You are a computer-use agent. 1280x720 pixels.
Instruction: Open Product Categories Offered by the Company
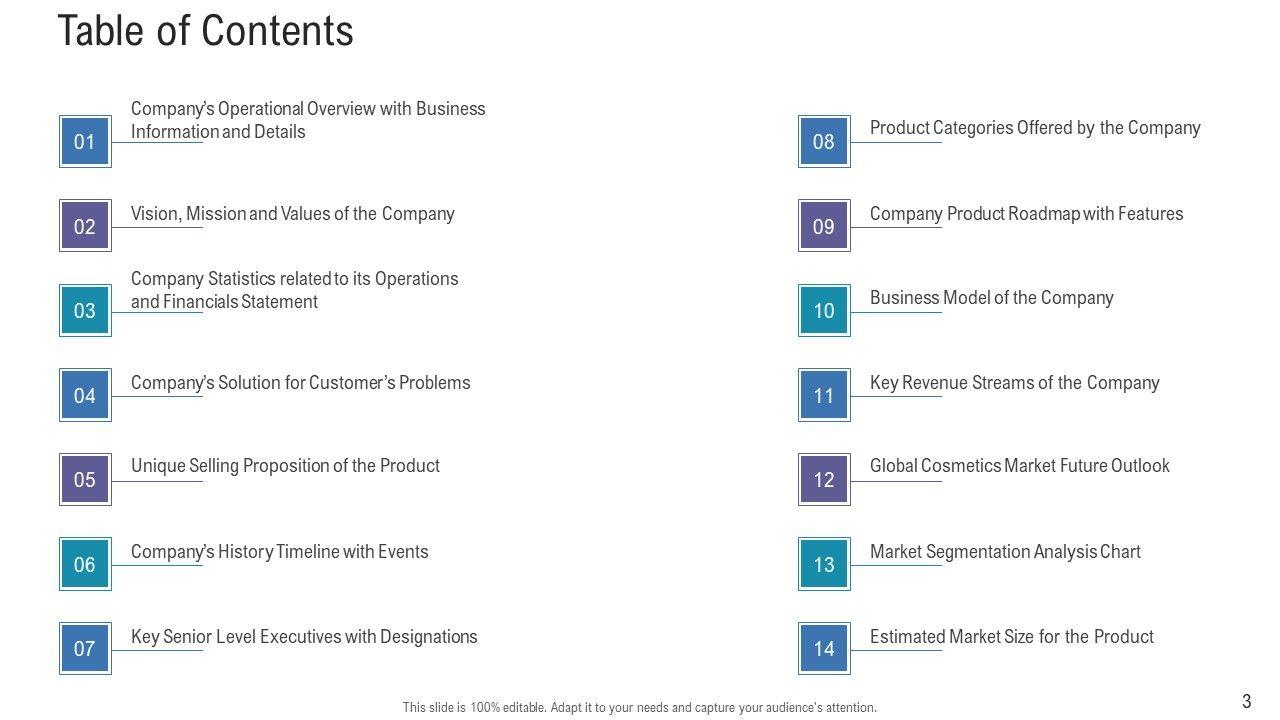[1035, 128]
